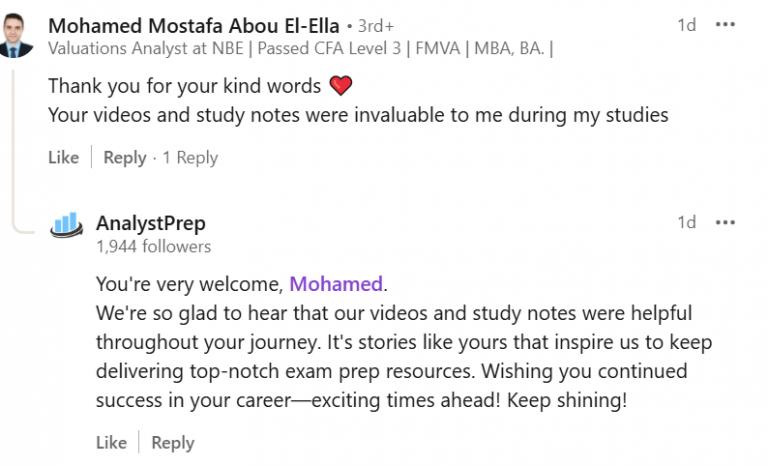
Task: Click the "Your videos and study notes" comment text
Action: (357, 114)
